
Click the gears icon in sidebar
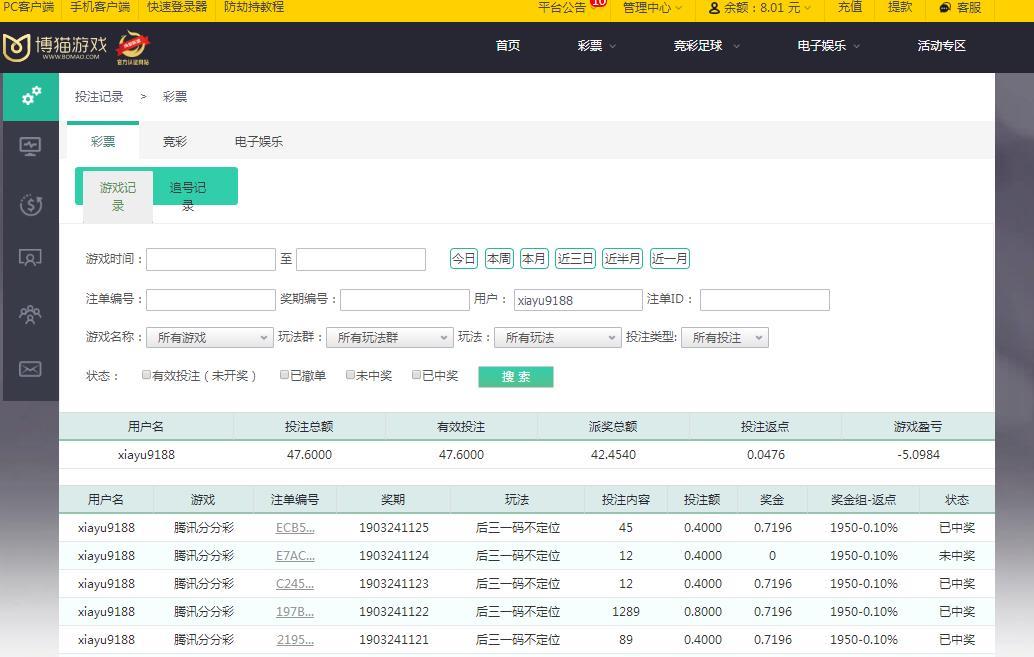coord(31,96)
